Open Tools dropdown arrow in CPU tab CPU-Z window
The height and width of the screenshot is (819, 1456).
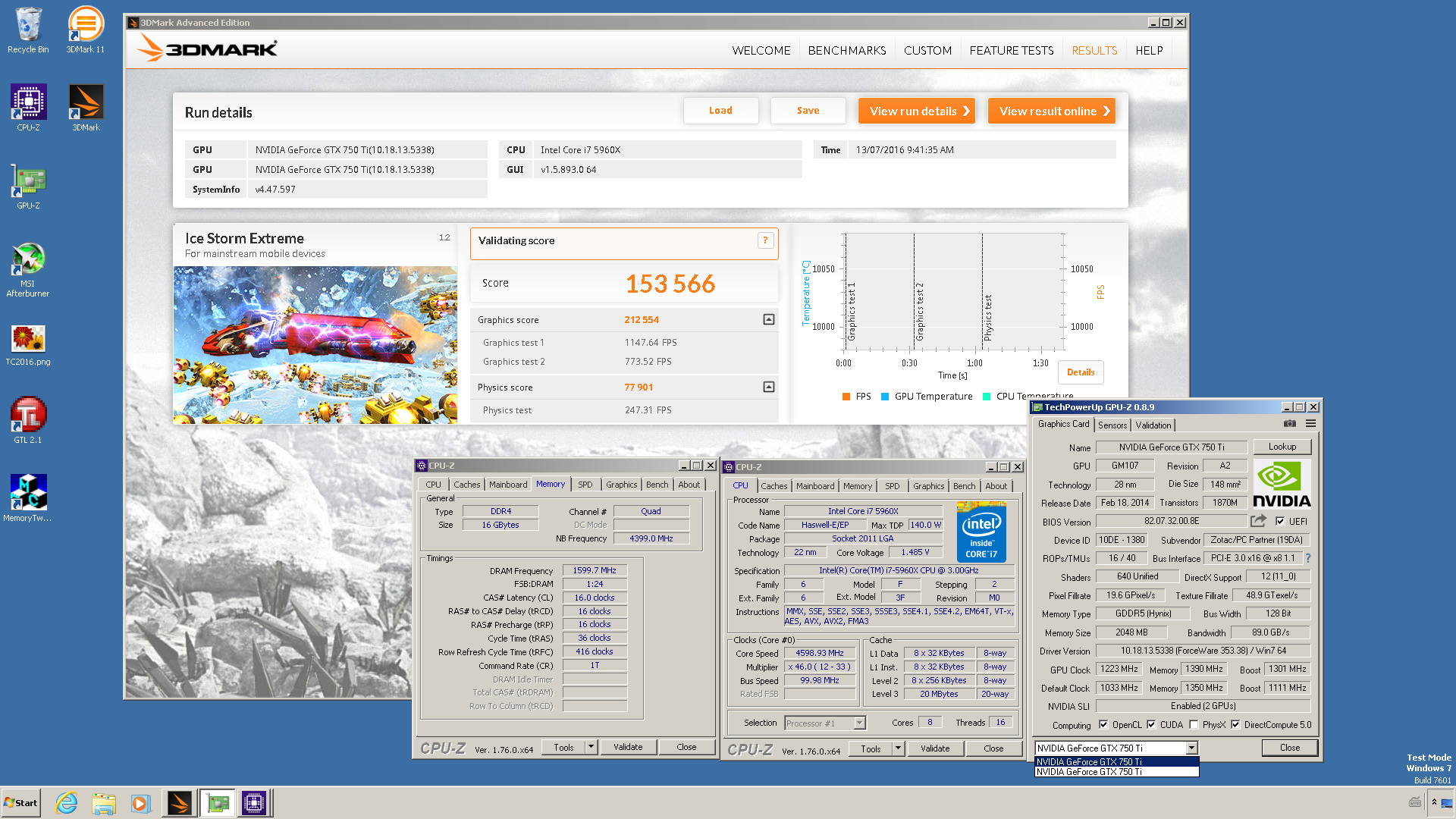pyautogui.click(x=898, y=748)
